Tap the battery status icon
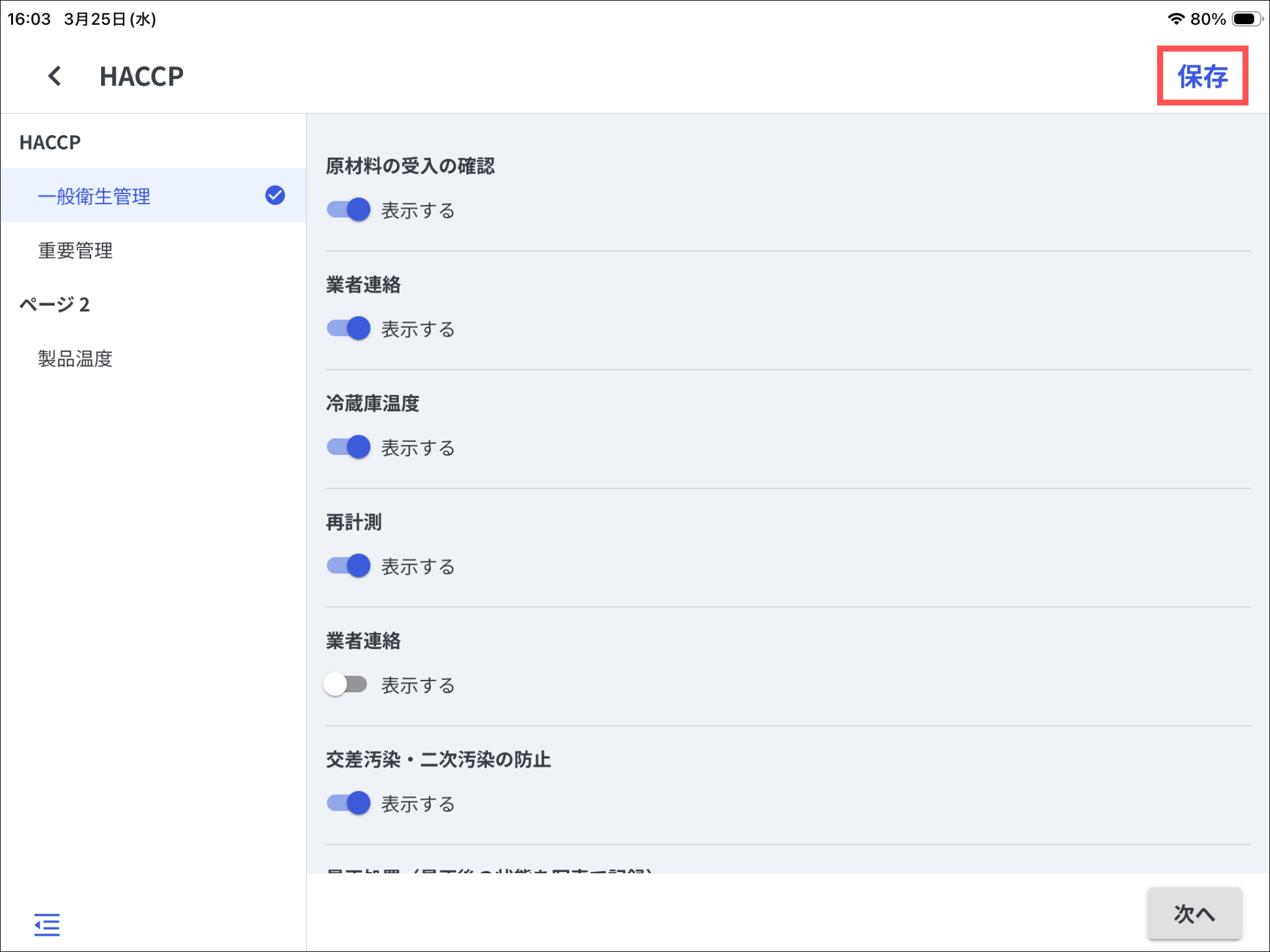The image size is (1270, 952). (1246, 19)
